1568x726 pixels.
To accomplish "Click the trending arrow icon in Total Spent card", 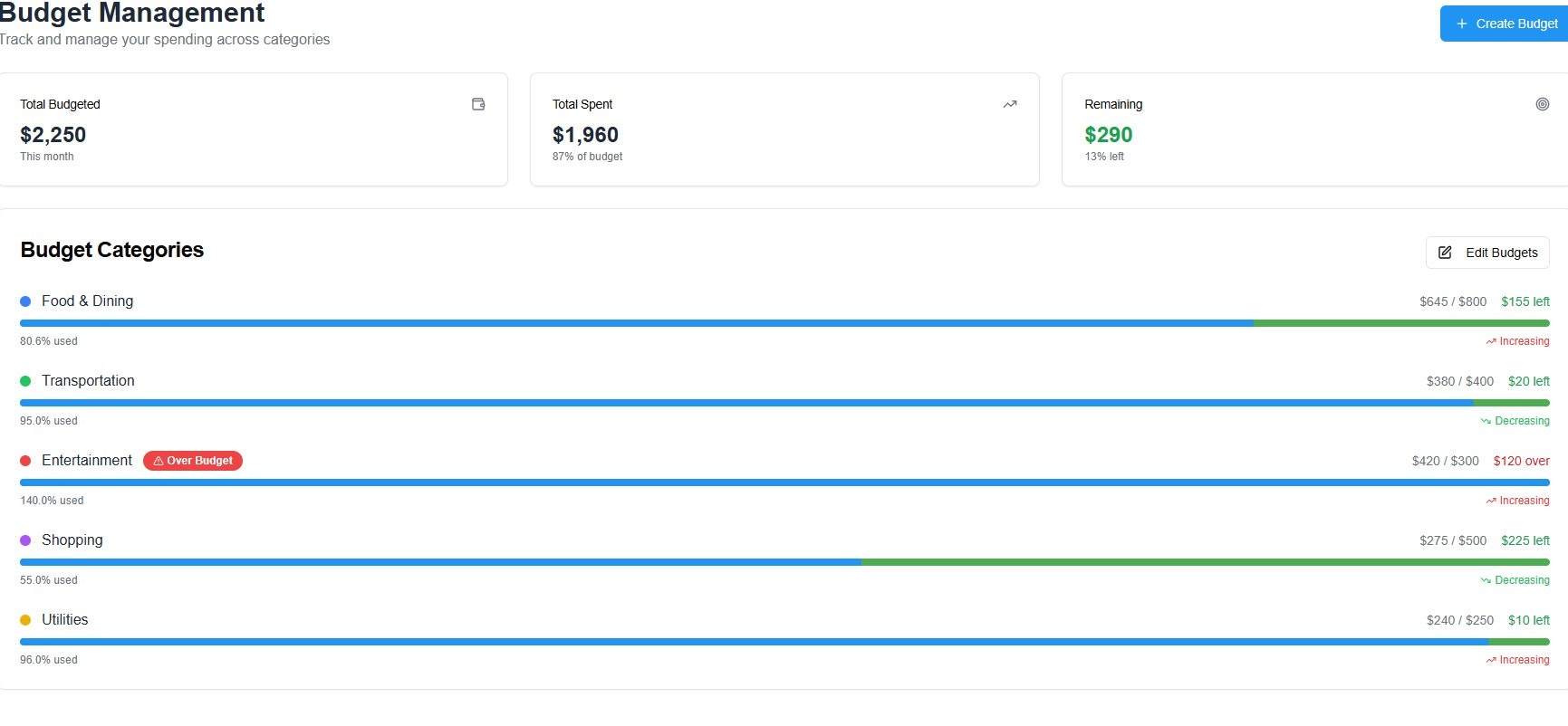I will pos(1010,104).
